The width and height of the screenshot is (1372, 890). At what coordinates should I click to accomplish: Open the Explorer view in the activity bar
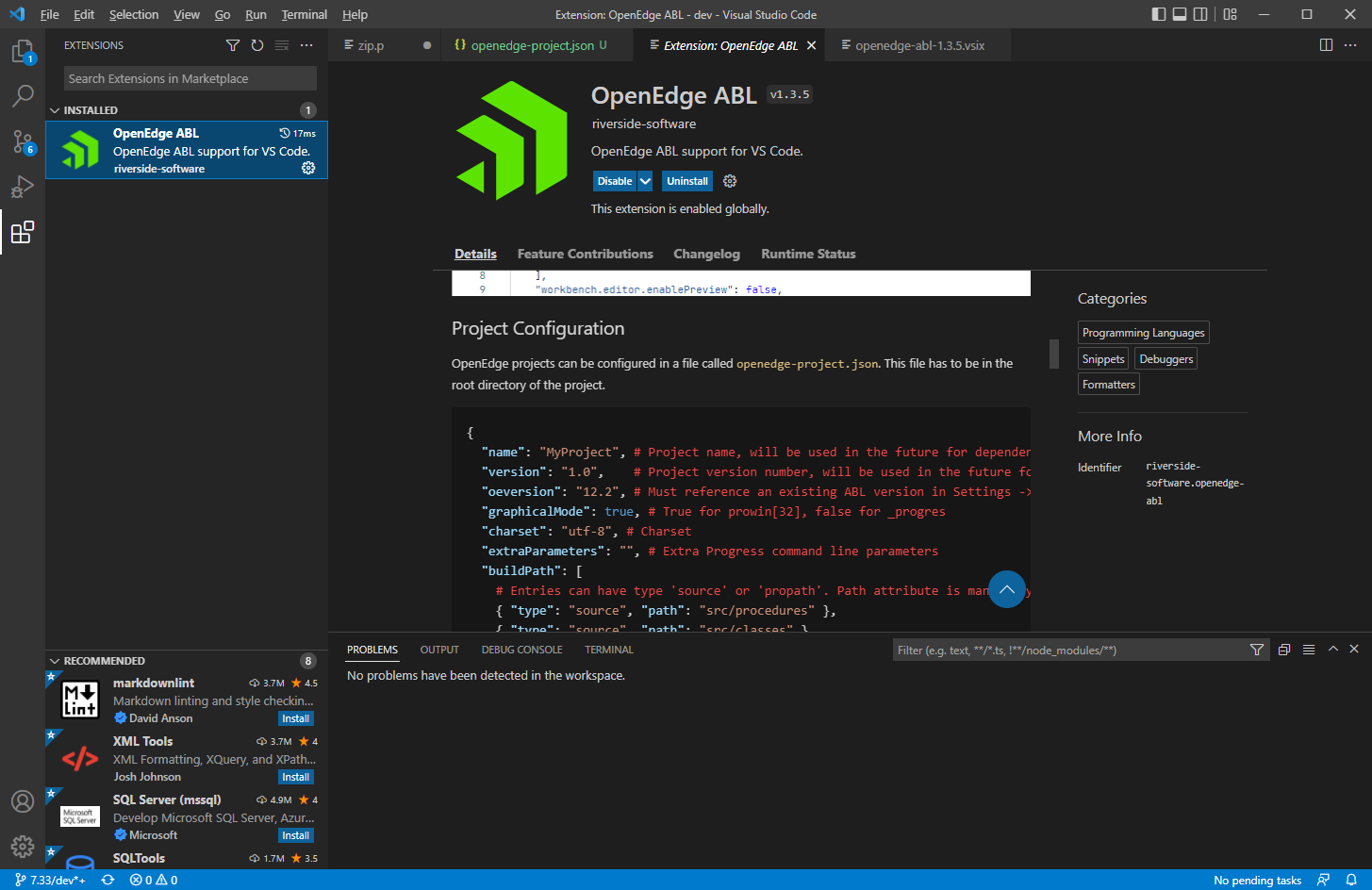(x=23, y=50)
